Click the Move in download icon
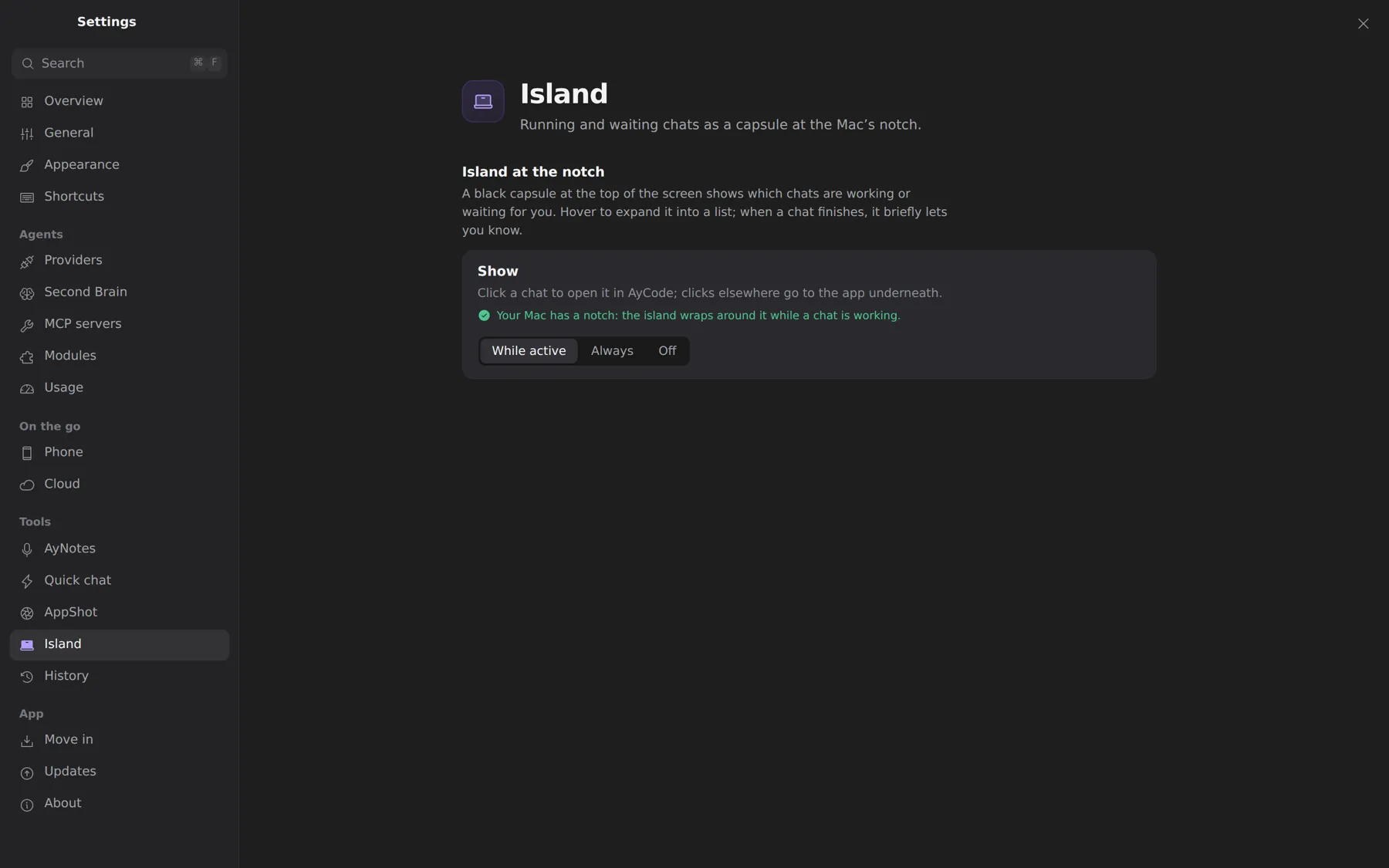 tap(27, 741)
